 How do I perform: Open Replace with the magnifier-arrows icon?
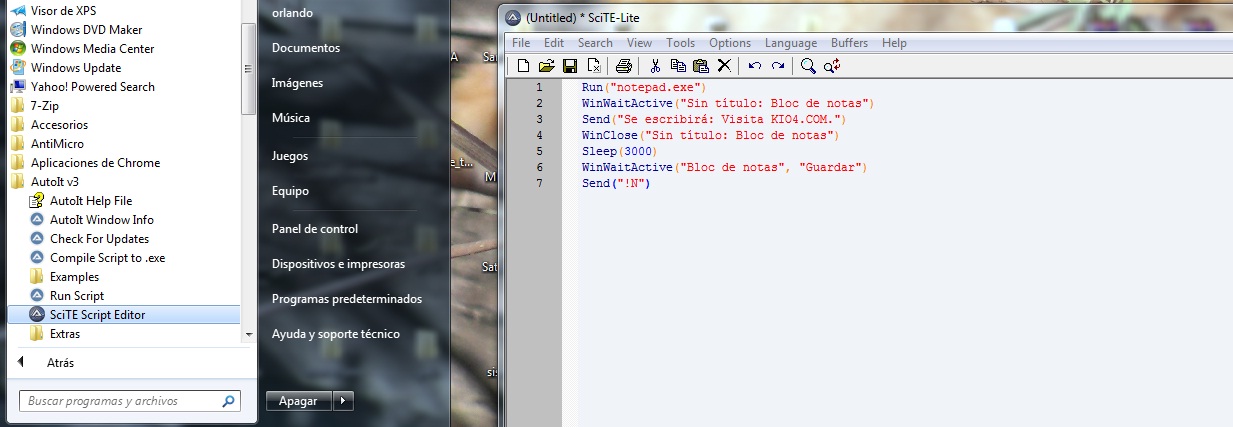[832, 66]
